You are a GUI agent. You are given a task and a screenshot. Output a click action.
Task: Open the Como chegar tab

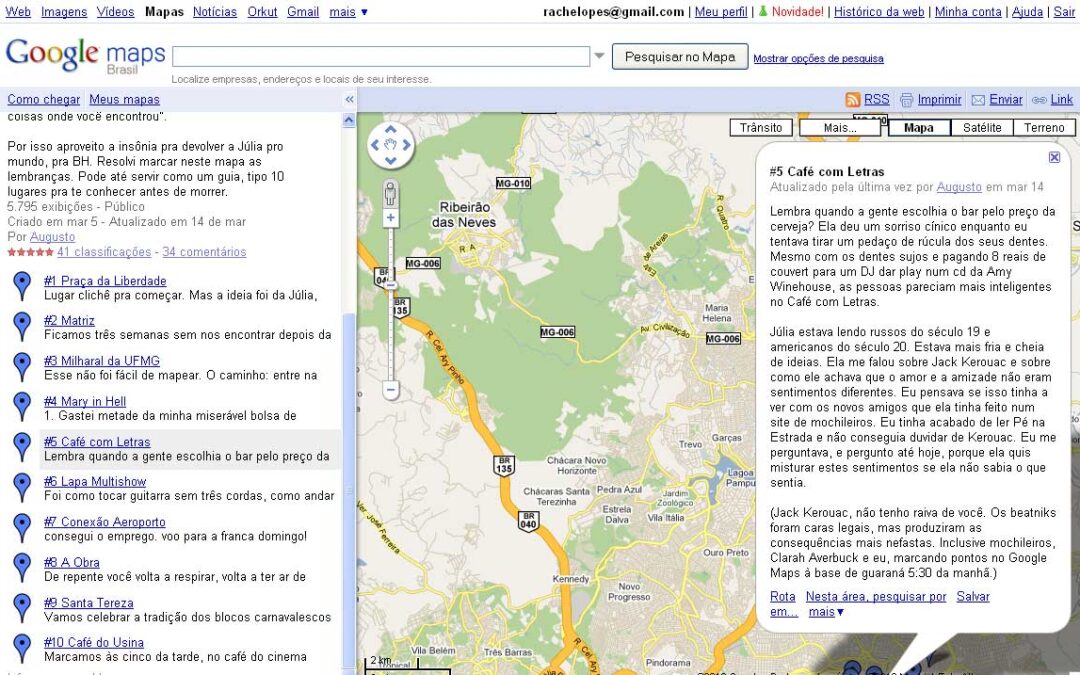(43, 100)
